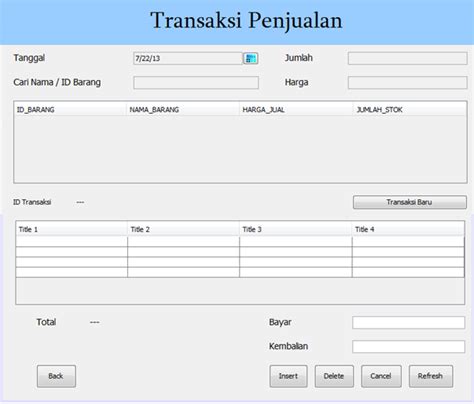Click the Transaksi Penjualan heading
This screenshot has width=474, height=404.
[x=246, y=21]
